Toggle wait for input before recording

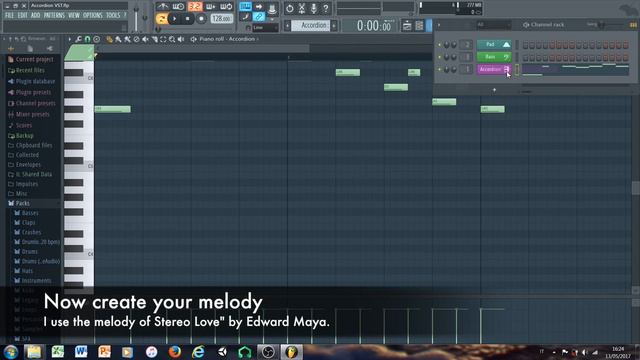(x=178, y=7)
